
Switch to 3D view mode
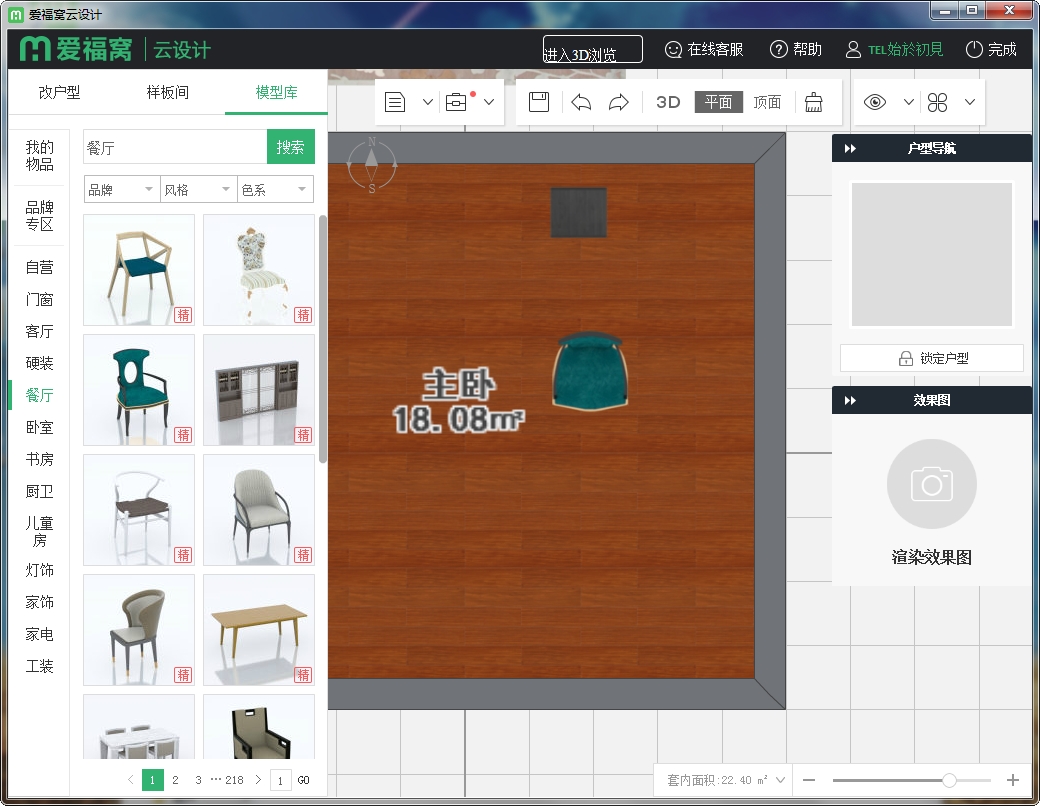[668, 102]
